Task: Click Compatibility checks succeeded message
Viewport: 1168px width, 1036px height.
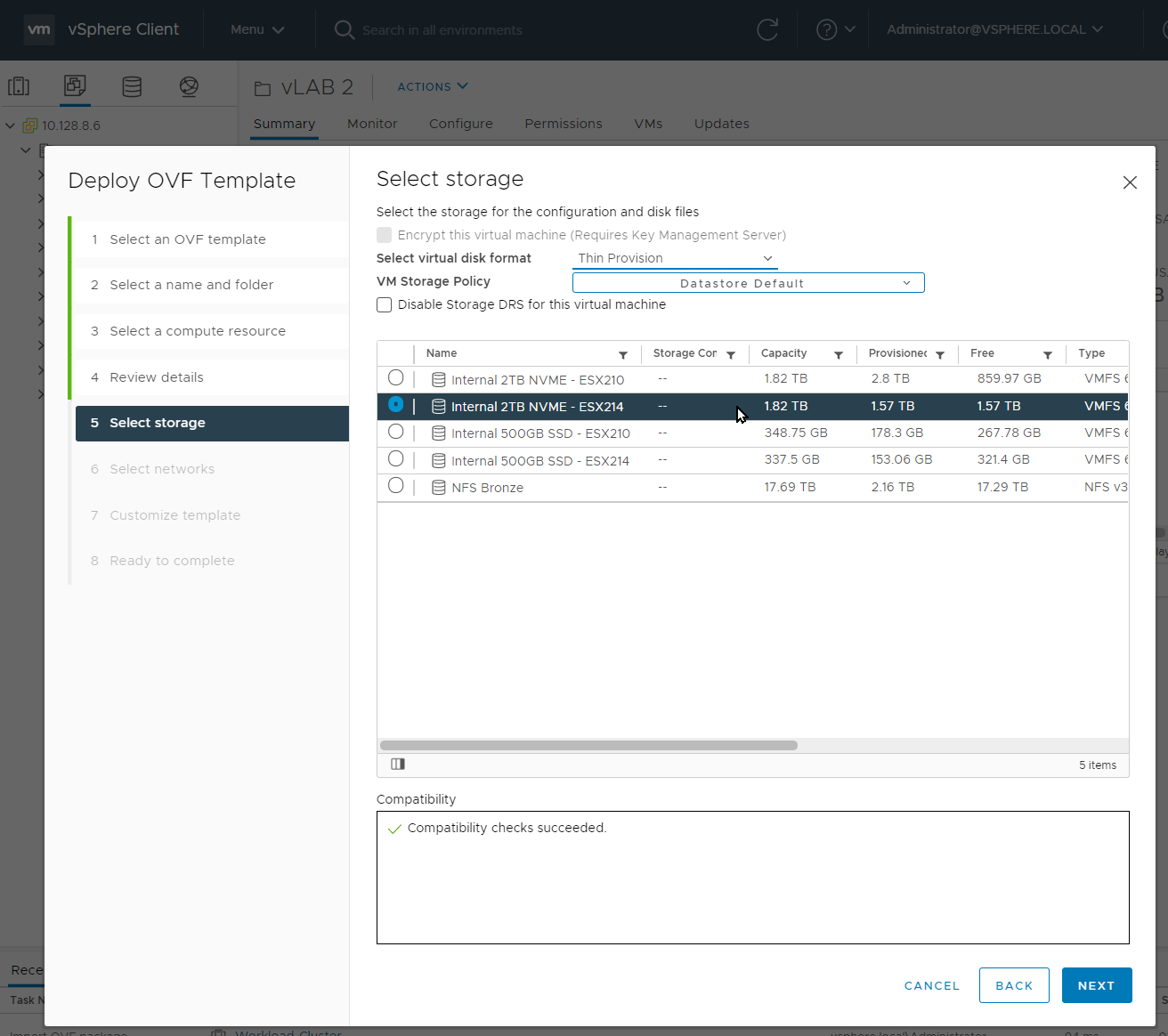Action: click(507, 828)
